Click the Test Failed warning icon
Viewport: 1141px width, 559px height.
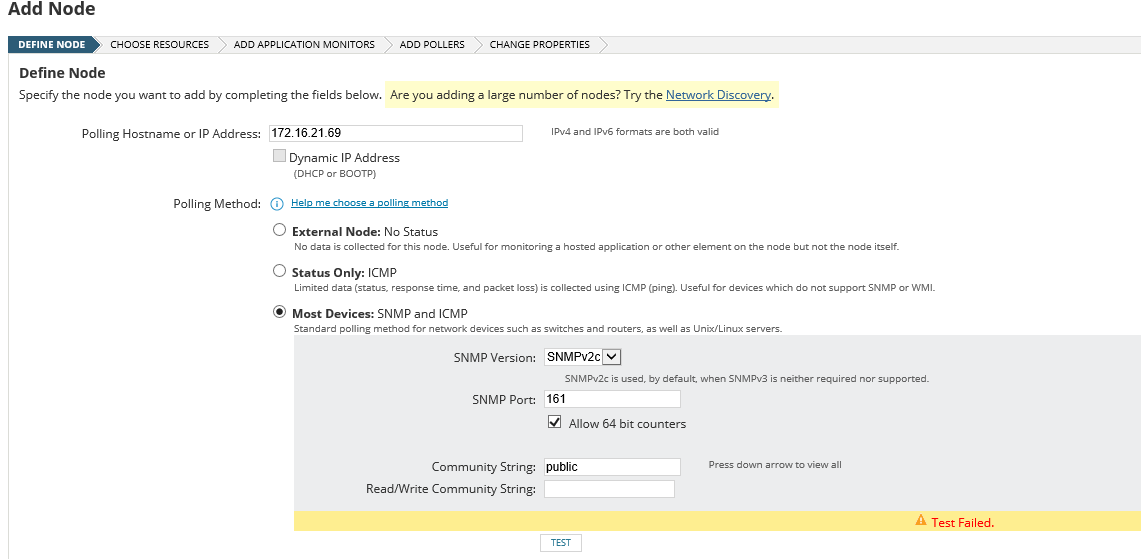(921, 520)
